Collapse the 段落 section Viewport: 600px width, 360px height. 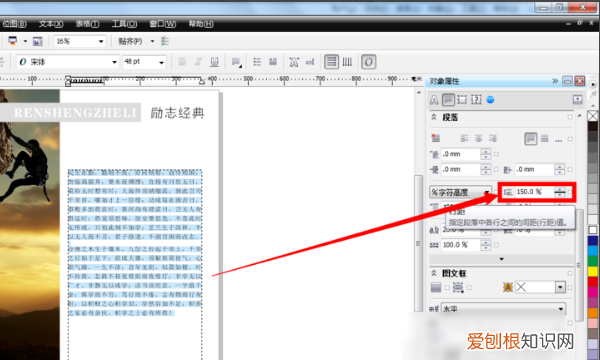point(434,117)
